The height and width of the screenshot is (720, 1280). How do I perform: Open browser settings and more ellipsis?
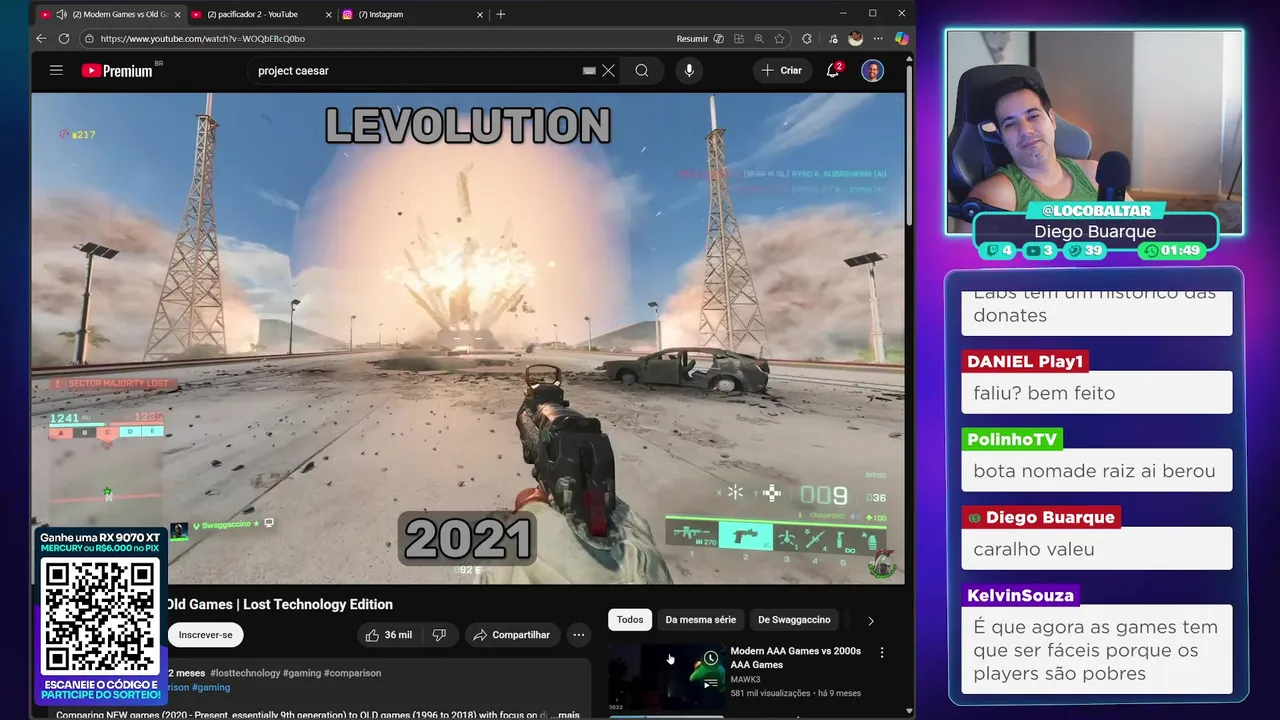(878, 39)
